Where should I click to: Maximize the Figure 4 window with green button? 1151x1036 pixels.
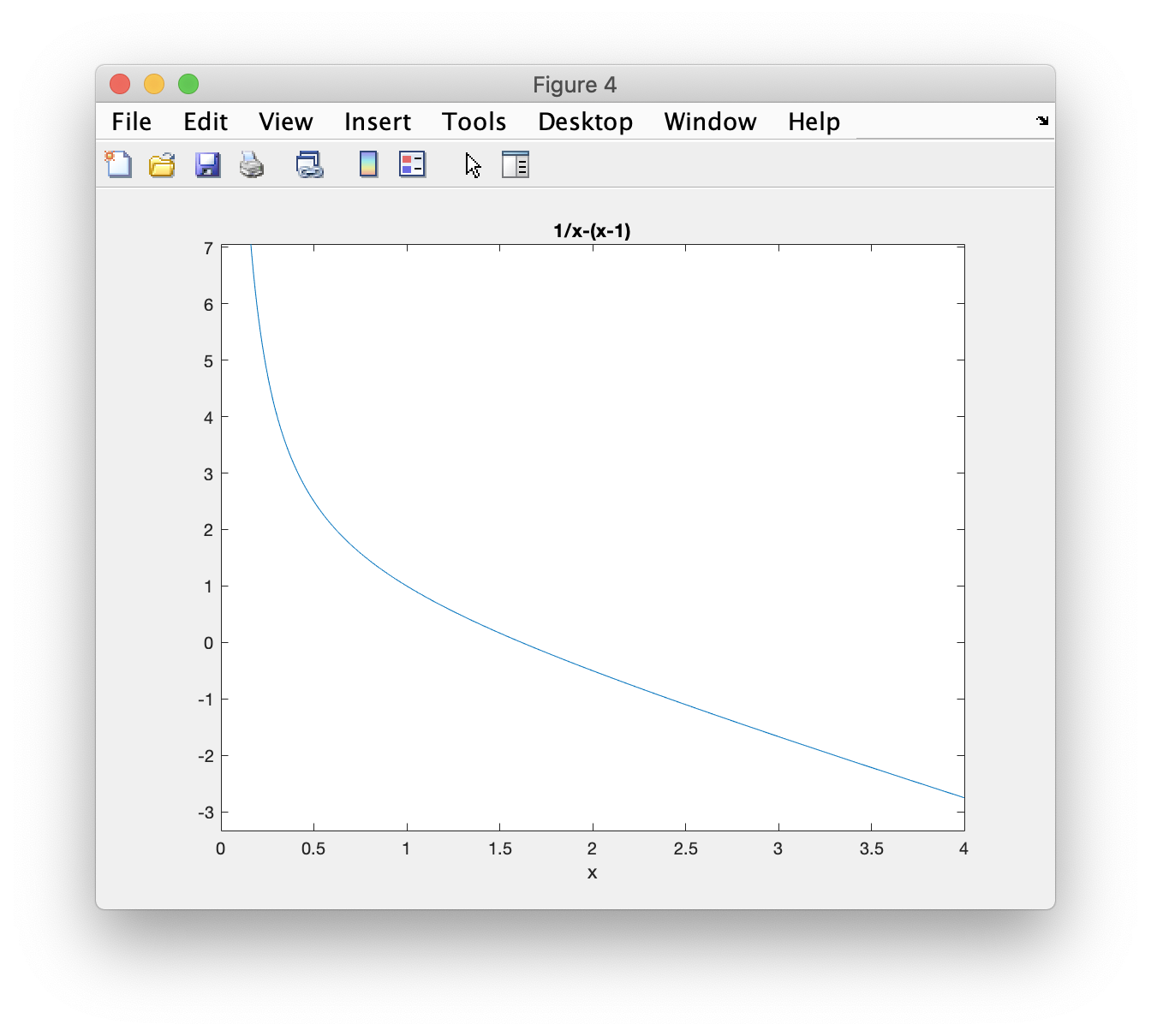[x=188, y=84]
